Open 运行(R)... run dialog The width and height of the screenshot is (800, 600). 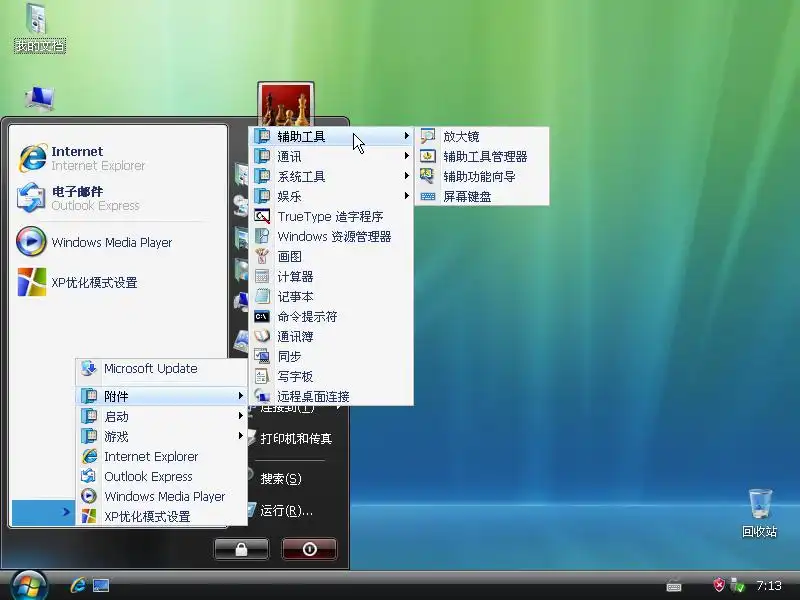point(286,510)
